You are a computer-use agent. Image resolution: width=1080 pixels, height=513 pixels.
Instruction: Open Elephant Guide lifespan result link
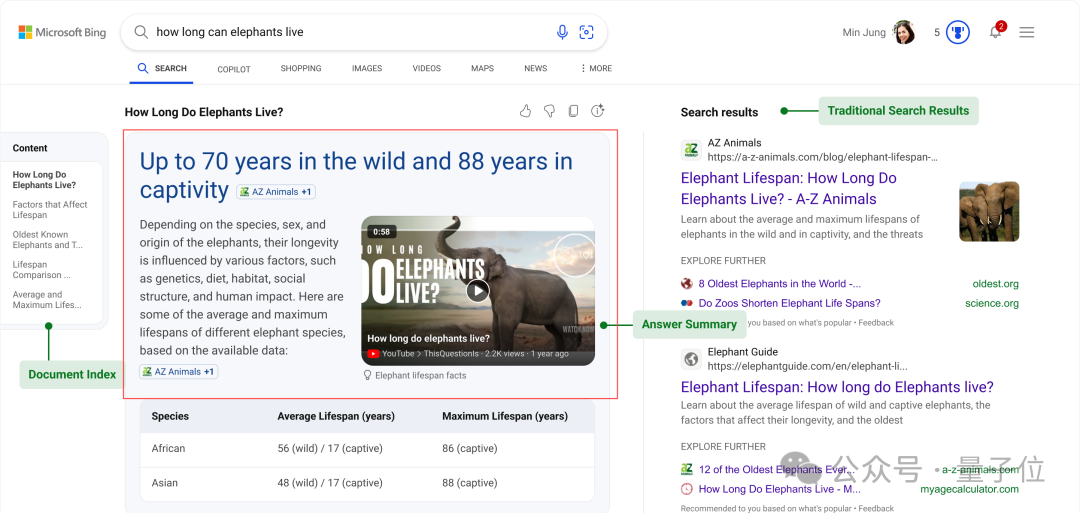click(837, 387)
